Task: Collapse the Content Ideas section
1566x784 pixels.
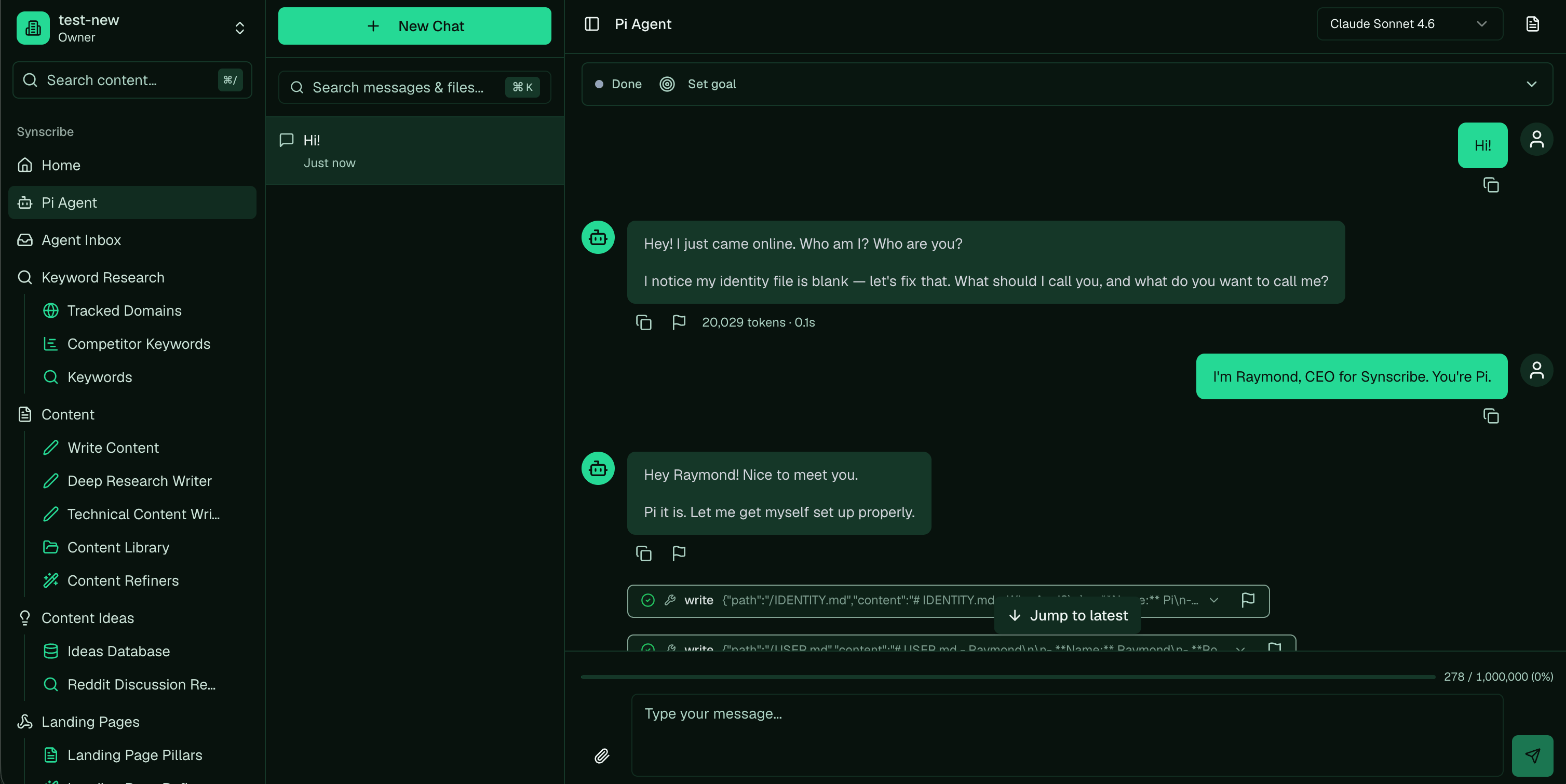Action: (132, 617)
